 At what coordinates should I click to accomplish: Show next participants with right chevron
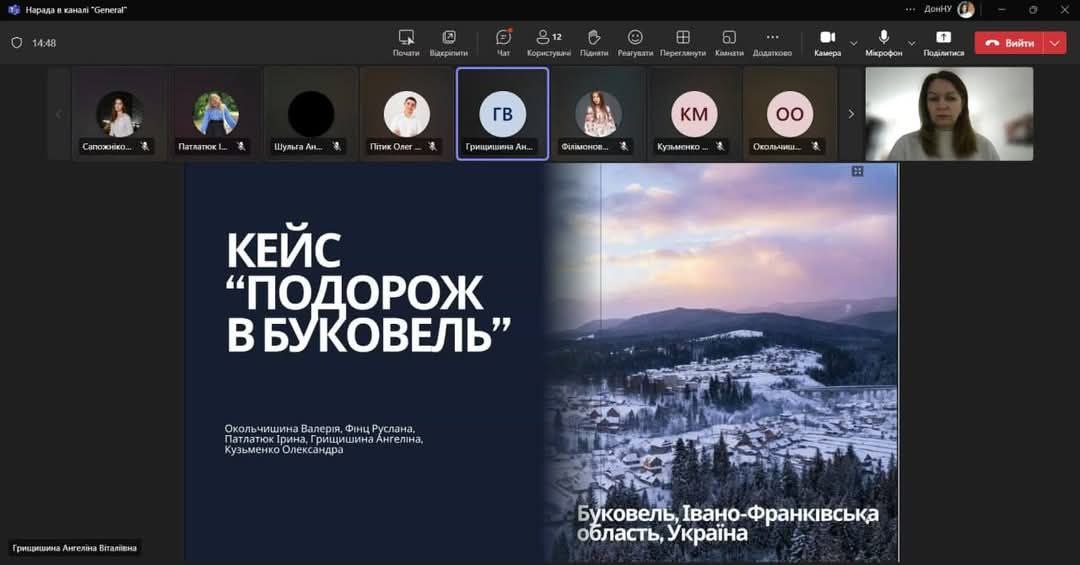(851, 114)
